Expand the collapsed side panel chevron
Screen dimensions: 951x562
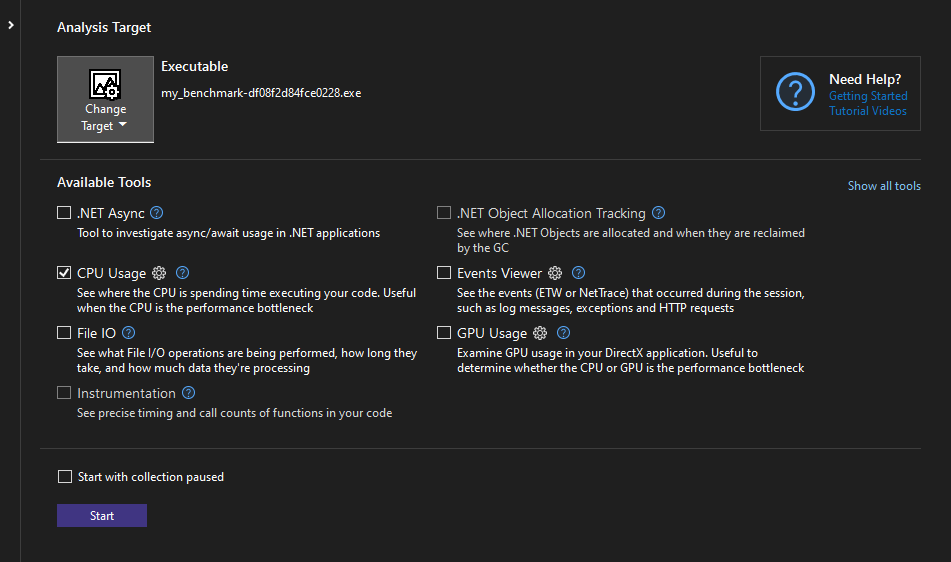click(10, 24)
